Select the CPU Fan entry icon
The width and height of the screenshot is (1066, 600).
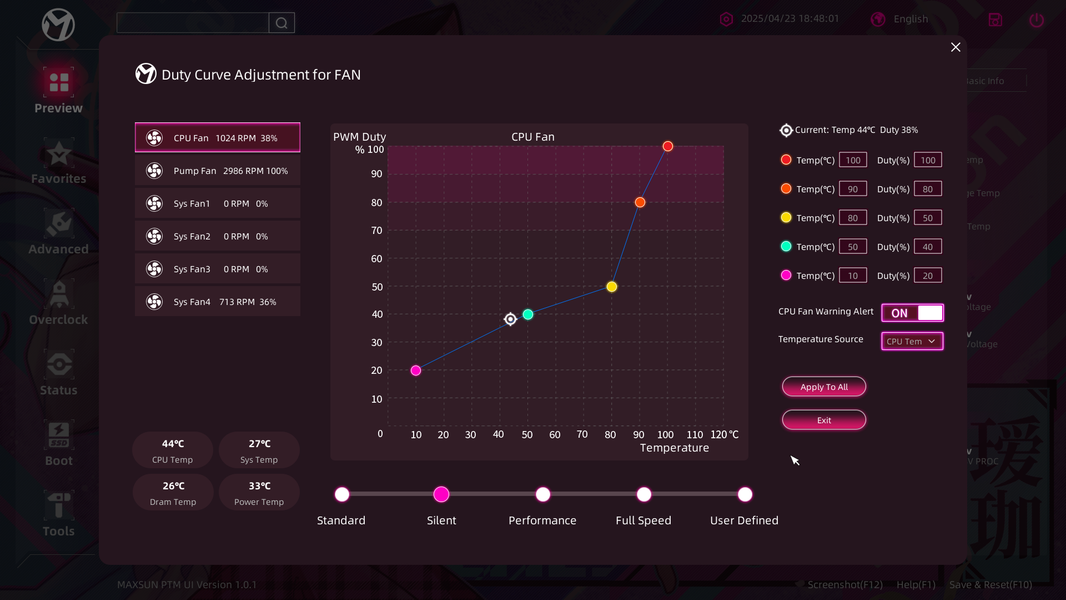click(x=154, y=138)
